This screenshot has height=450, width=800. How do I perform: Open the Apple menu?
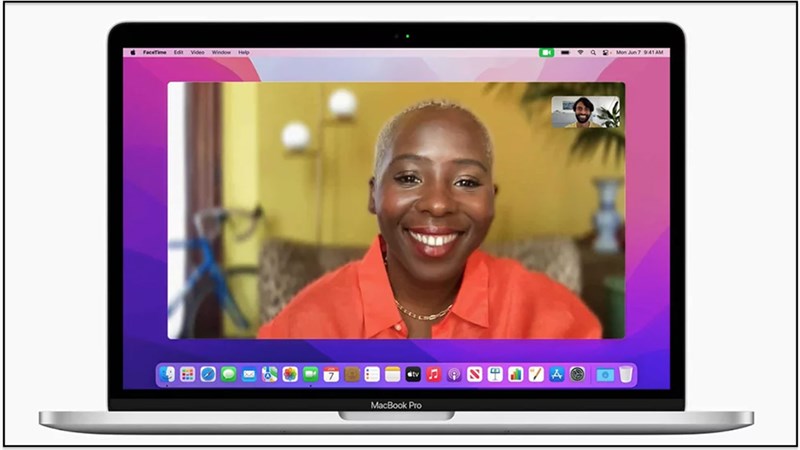pos(133,52)
